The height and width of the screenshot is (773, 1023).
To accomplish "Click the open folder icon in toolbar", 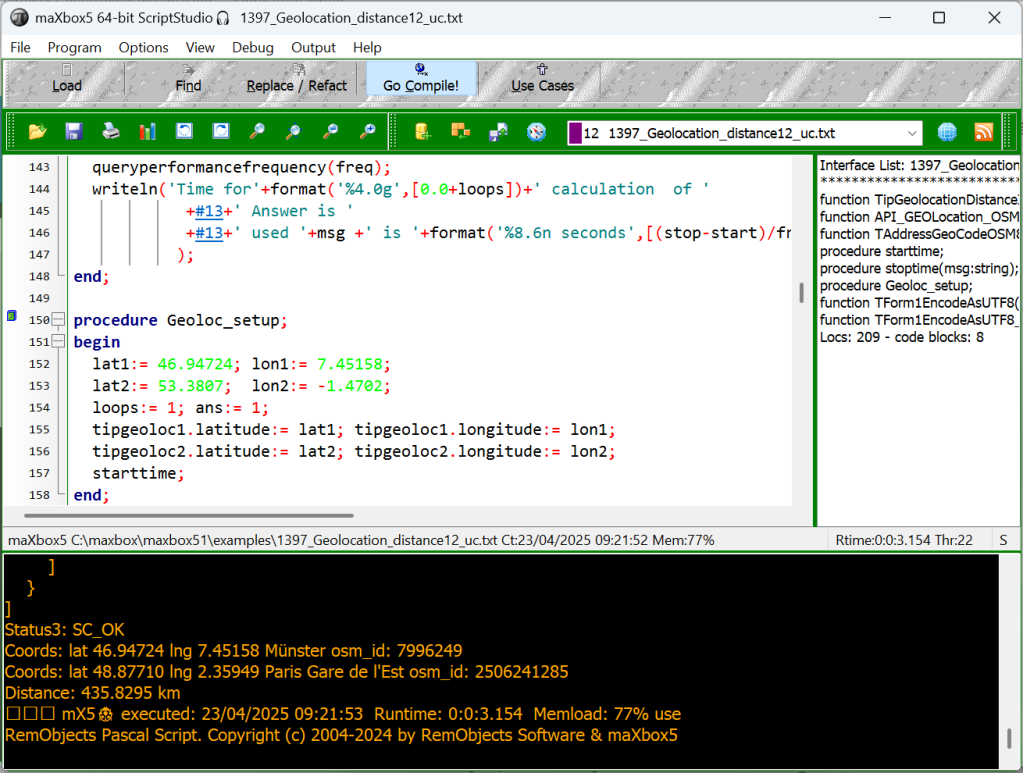I will [37, 132].
